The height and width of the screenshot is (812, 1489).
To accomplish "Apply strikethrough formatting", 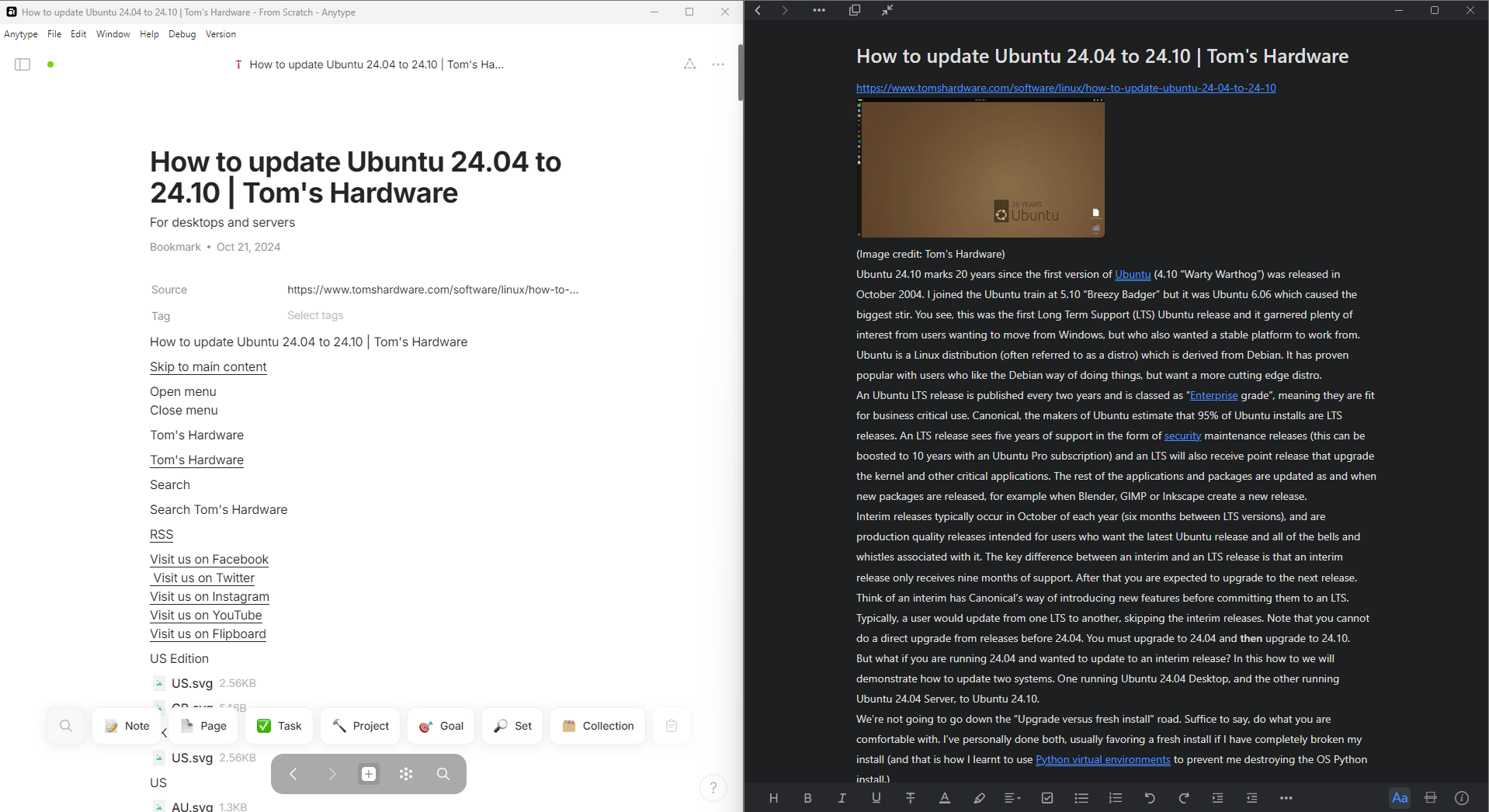I will click(x=911, y=798).
